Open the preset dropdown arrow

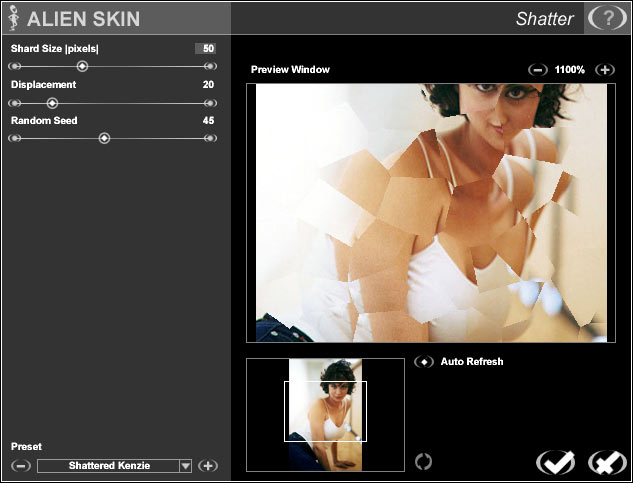point(185,466)
